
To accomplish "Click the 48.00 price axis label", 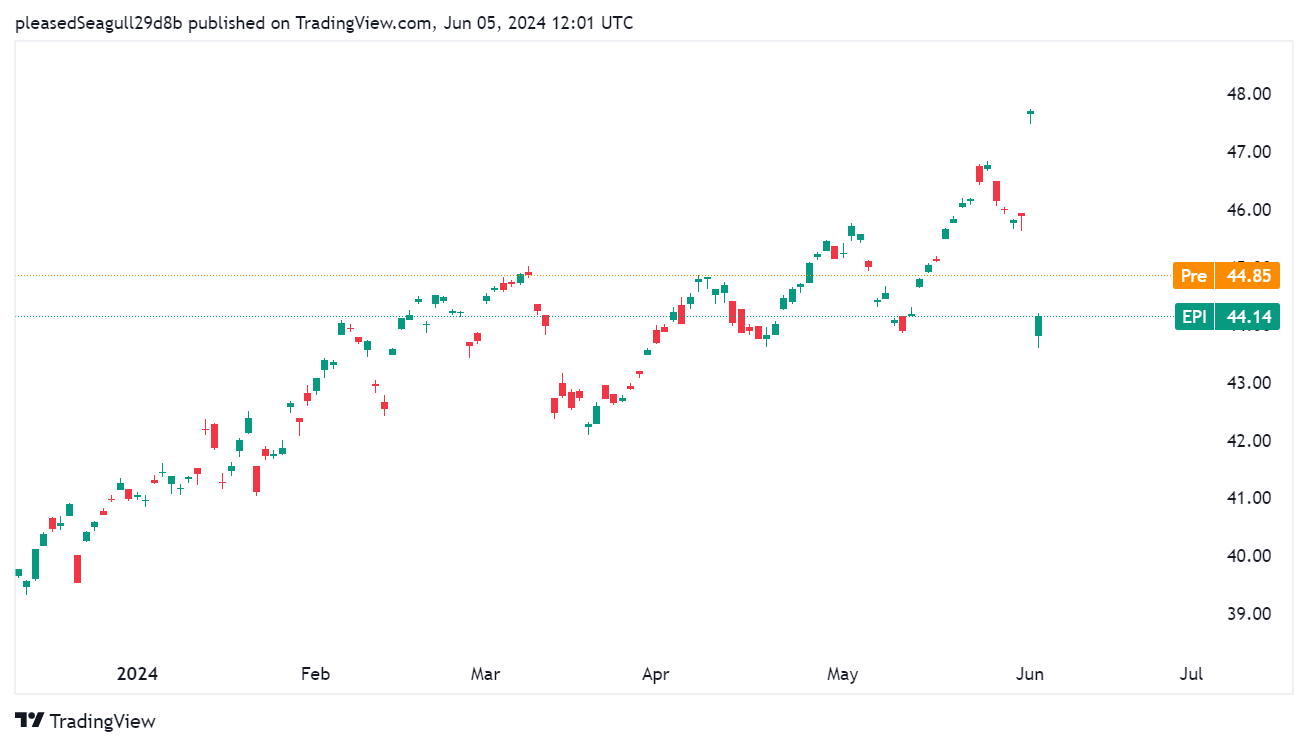I will tap(1249, 94).
